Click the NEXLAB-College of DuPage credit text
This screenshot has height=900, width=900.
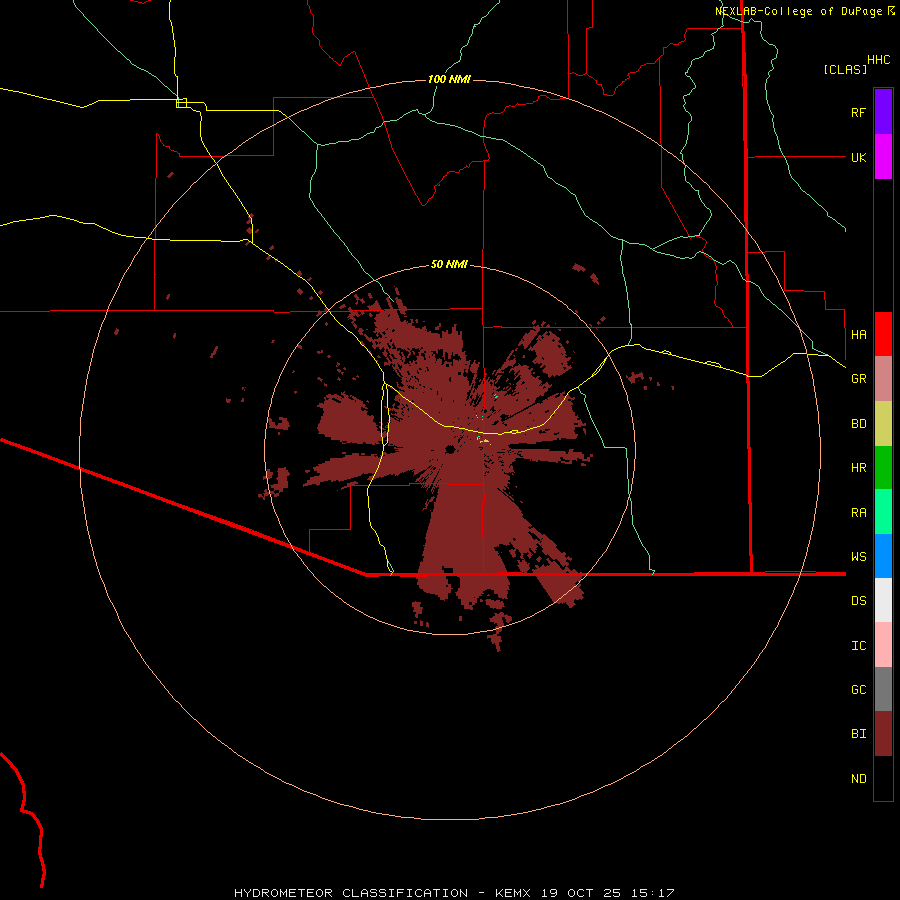point(798,11)
